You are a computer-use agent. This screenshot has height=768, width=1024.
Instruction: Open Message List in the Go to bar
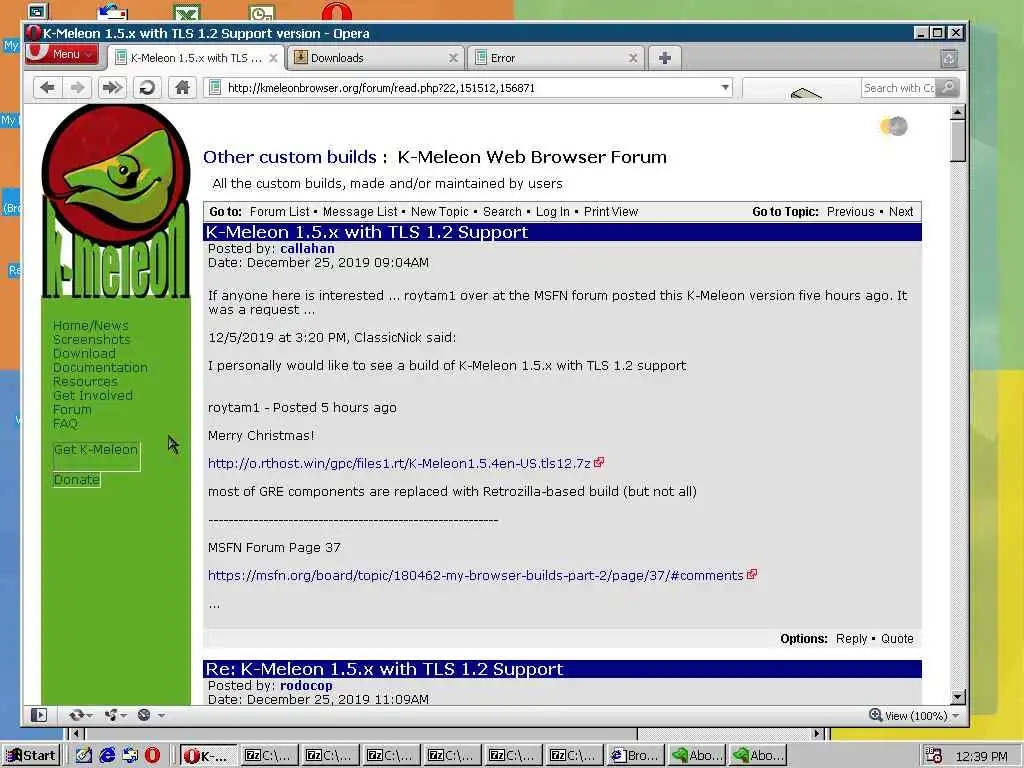360,212
